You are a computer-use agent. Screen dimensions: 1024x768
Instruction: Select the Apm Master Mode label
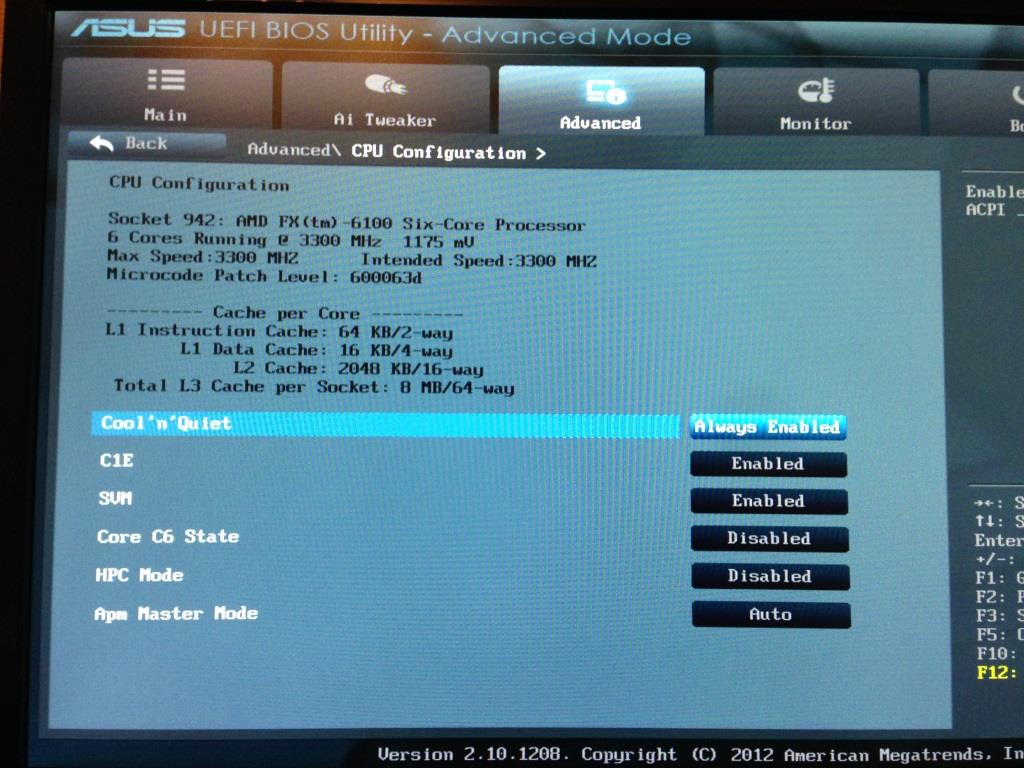[176, 613]
